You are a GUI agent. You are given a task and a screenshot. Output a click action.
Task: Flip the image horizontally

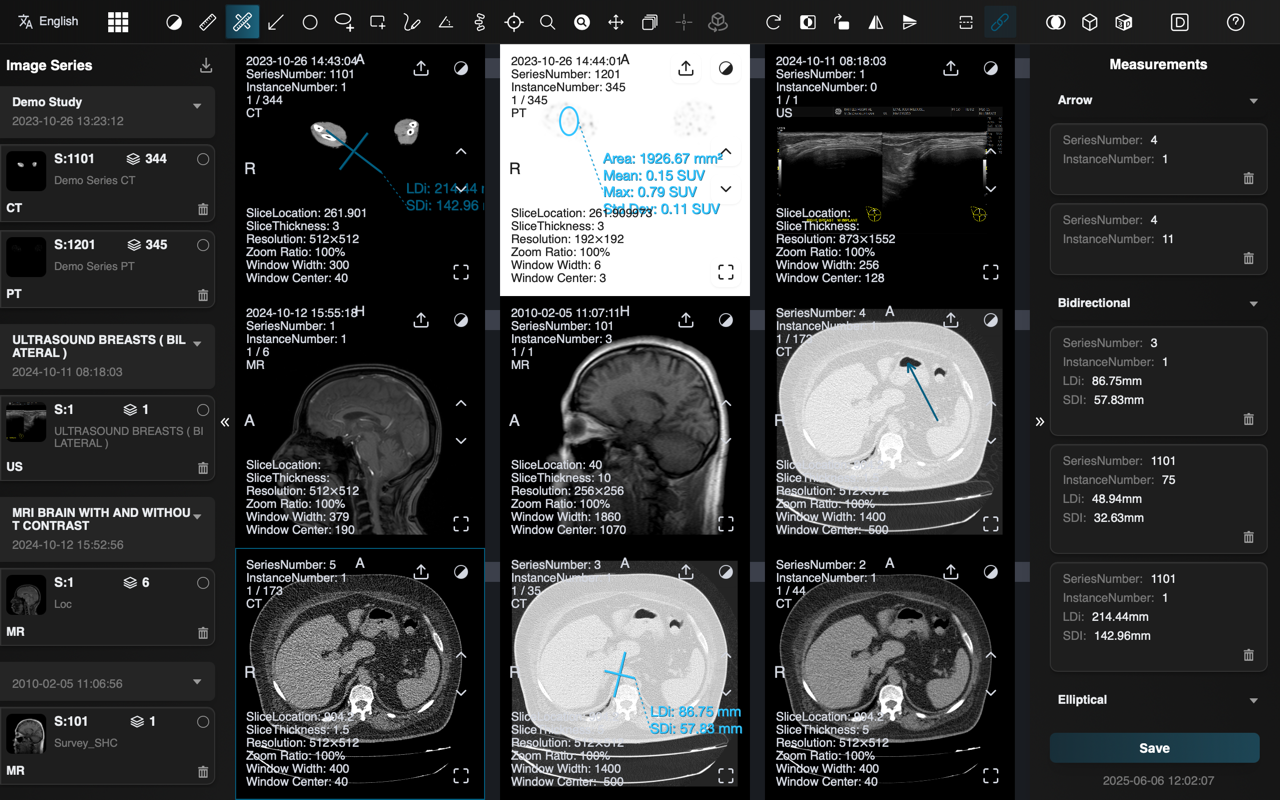point(875,21)
